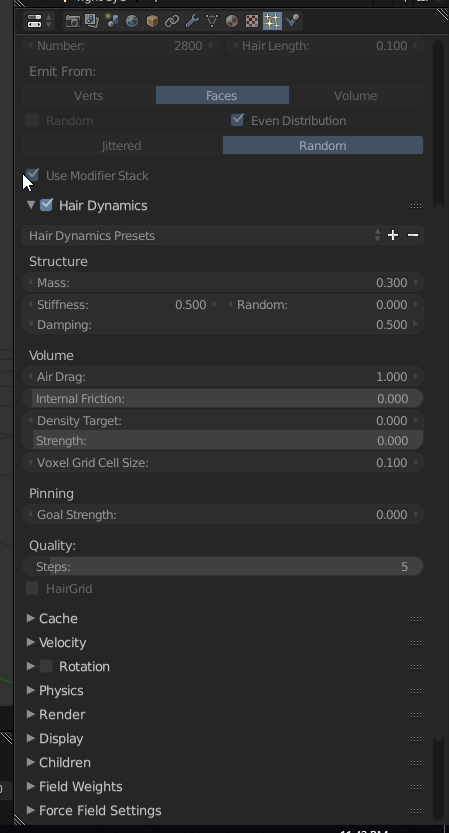Enable the HairGrid checkbox
449x833 pixels.
32,588
